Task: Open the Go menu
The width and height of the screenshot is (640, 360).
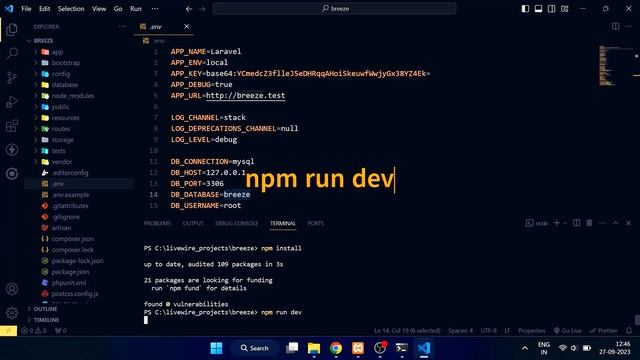Action: [118, 9]
